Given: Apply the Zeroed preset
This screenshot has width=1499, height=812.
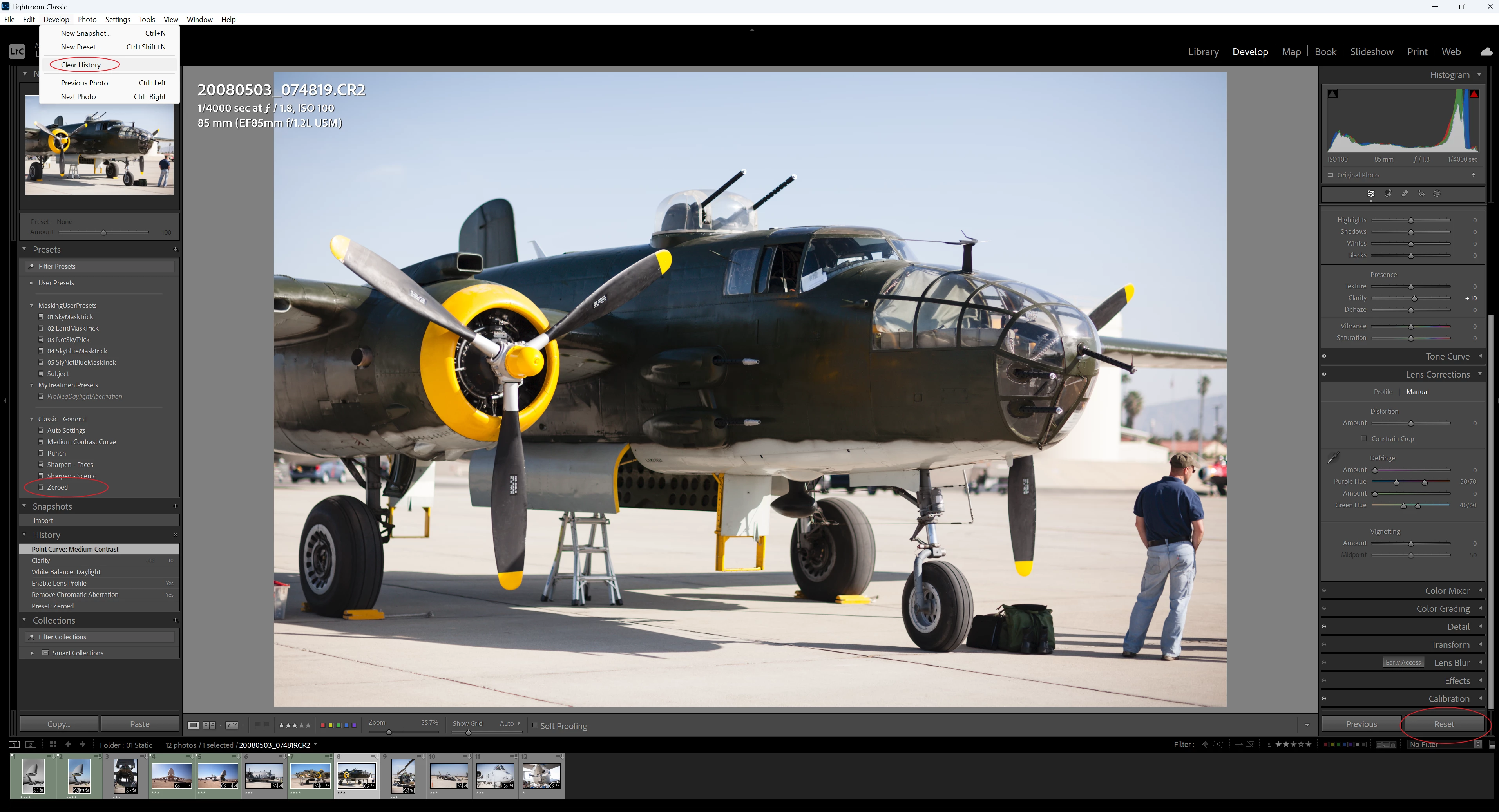Looking at the screenshot, I should point(58,487).
